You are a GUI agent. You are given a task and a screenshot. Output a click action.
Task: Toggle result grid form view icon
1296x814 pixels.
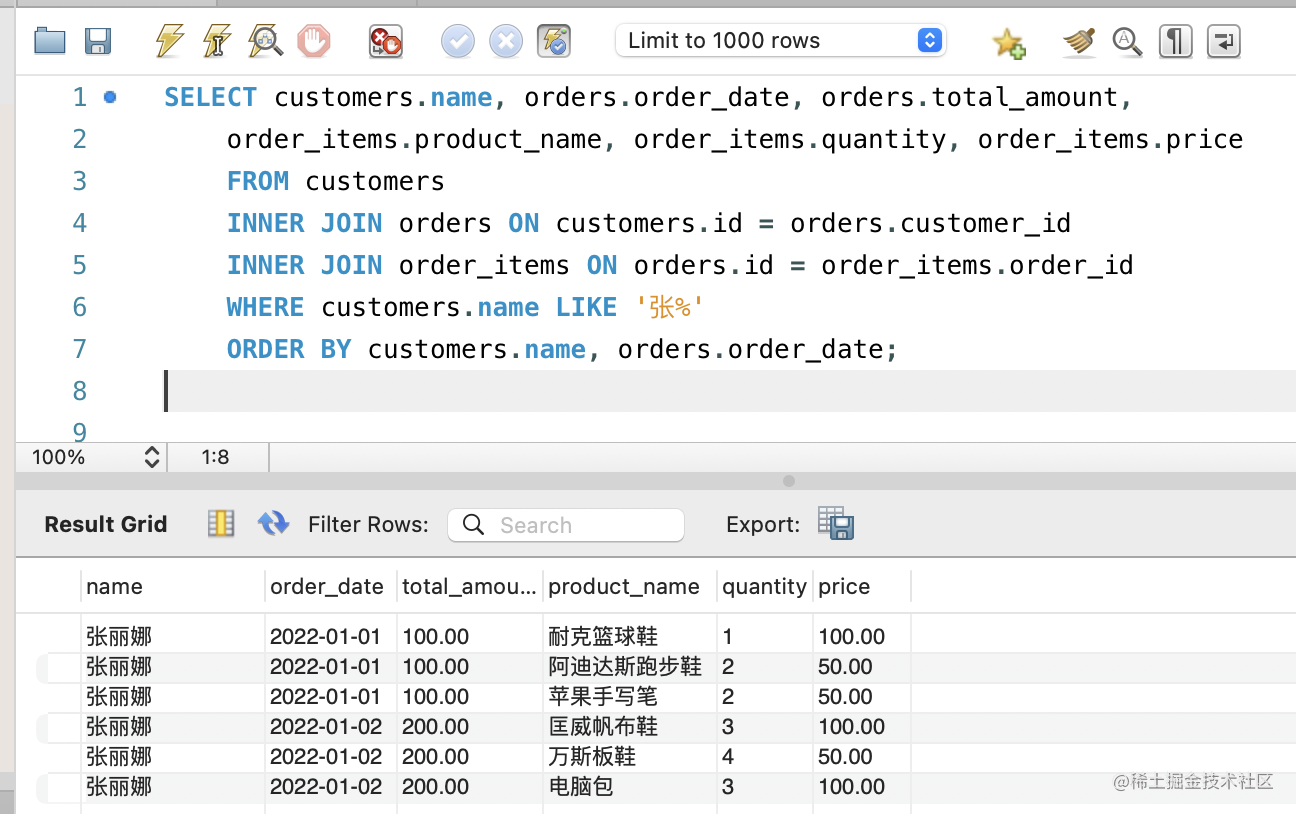(220, 523)
